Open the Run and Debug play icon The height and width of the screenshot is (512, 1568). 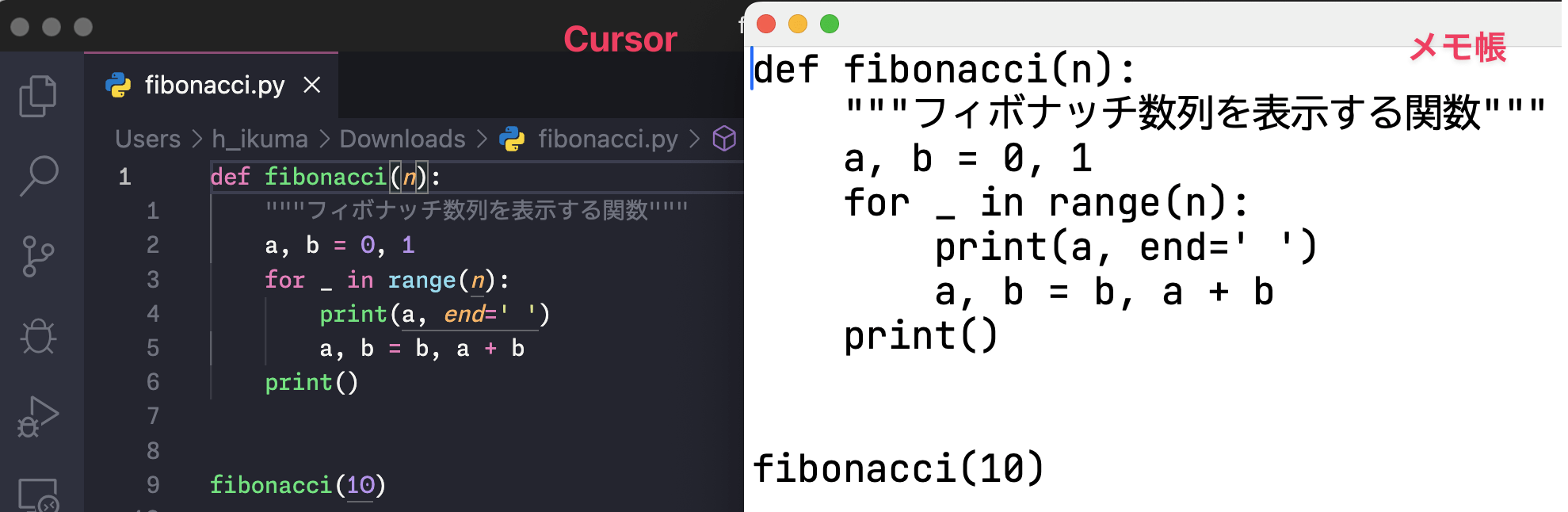38,416
